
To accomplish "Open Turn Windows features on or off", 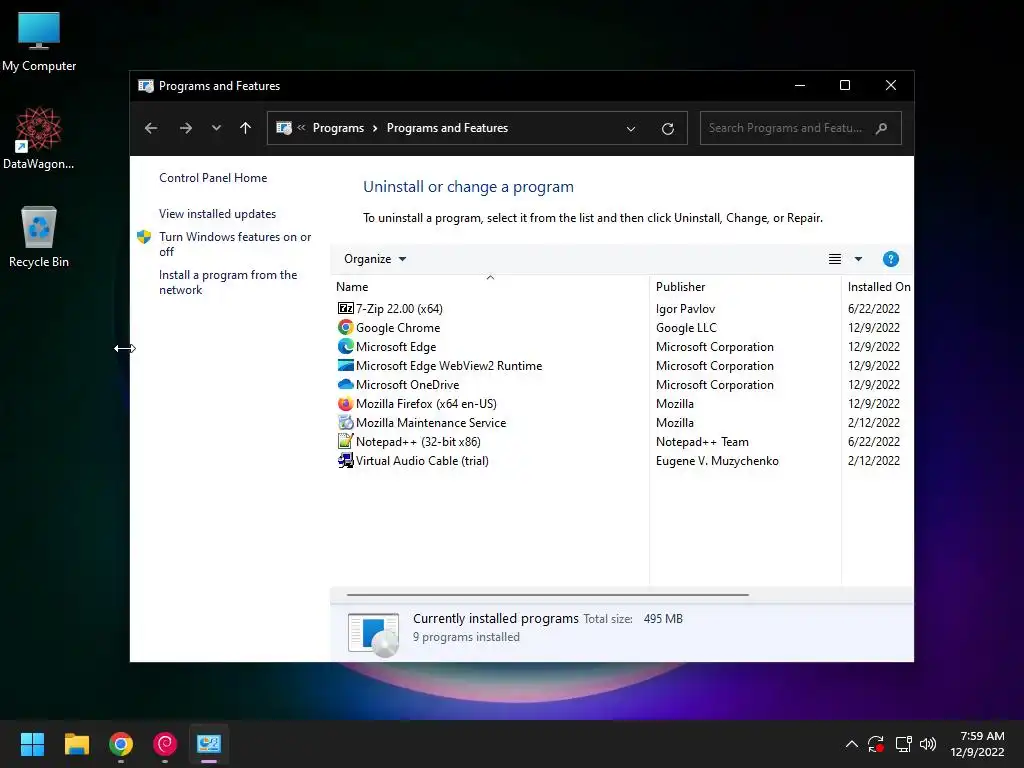I will click(x=235, y=244).
